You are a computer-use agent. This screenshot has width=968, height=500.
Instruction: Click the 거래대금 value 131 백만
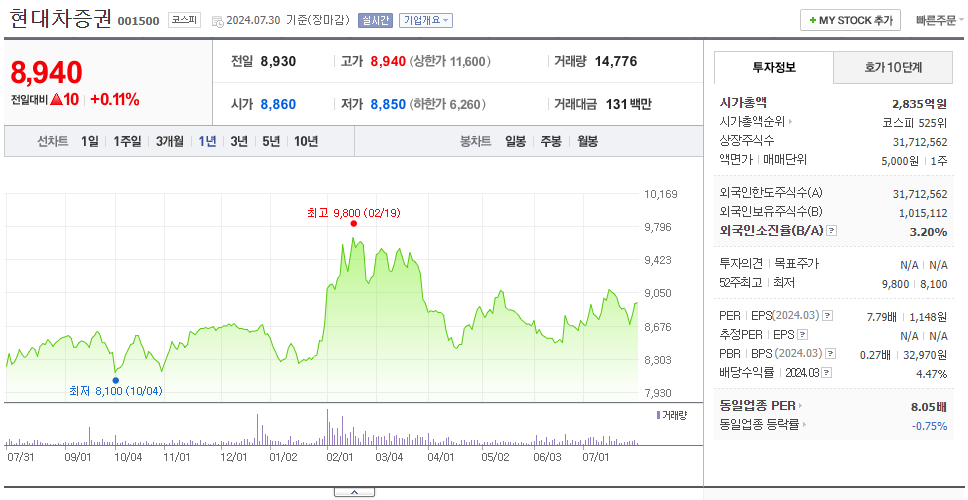click(628, 104)
